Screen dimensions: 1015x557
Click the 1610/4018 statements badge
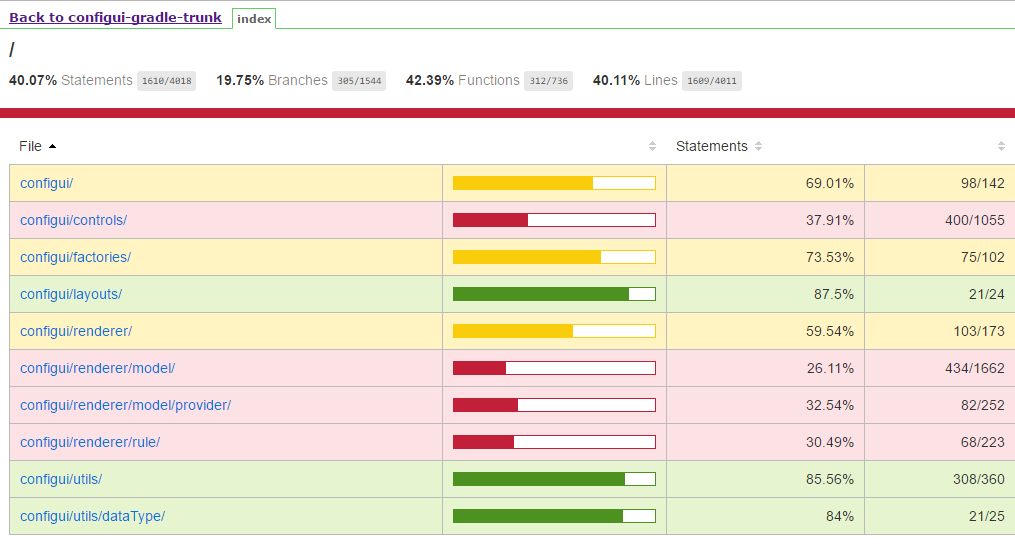166,81
